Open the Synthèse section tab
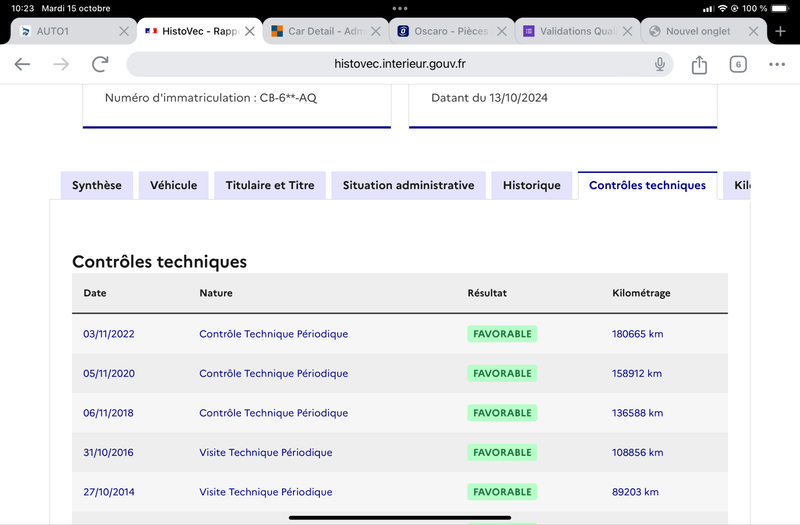Image resolution: width=800 pixels, height=525 pixels. click(97, 185)
